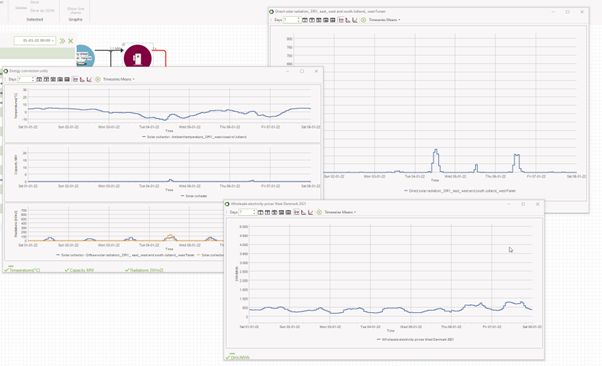The image size is (602, 366).
Task: Click second period navigation icon in Energy conversion units toolbar
Action: (46, 79)
